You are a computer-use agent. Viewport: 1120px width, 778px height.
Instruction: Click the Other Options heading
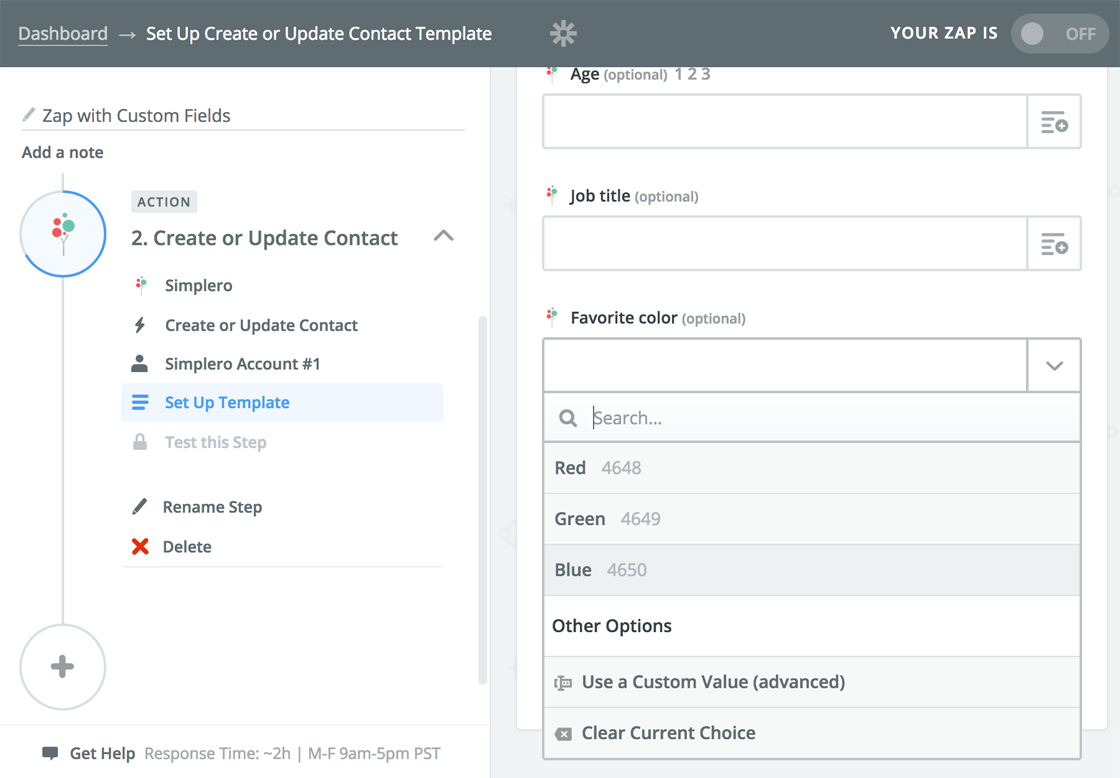point(611,626)
